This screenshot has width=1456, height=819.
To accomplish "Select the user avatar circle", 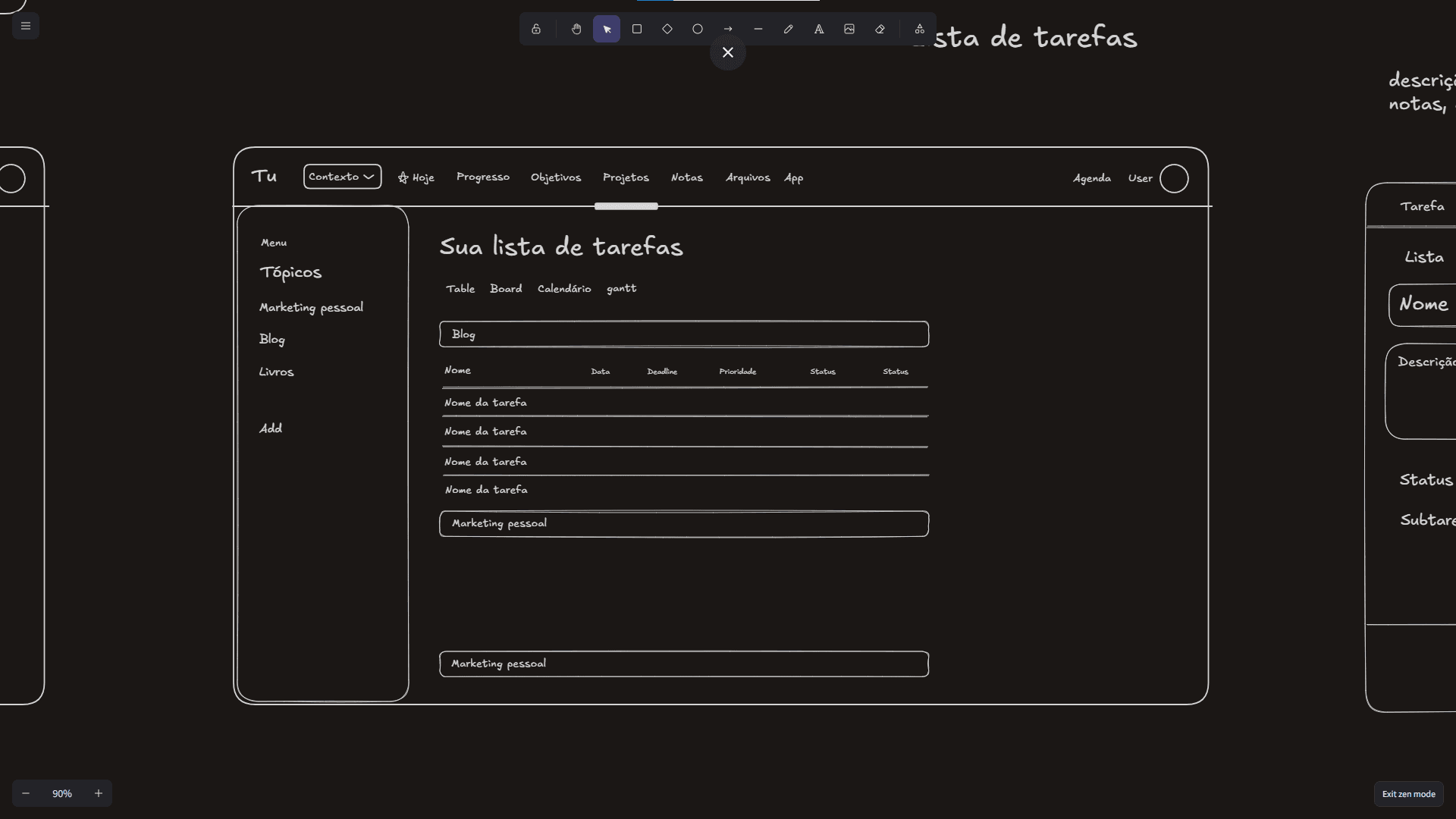I will pyautogui.click(x=1174, y=179).
